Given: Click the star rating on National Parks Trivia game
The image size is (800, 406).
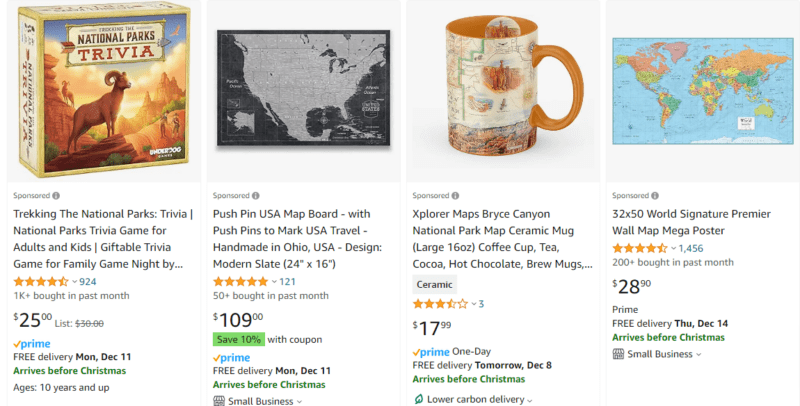Looking at the screenshot, I should [40, 281].
